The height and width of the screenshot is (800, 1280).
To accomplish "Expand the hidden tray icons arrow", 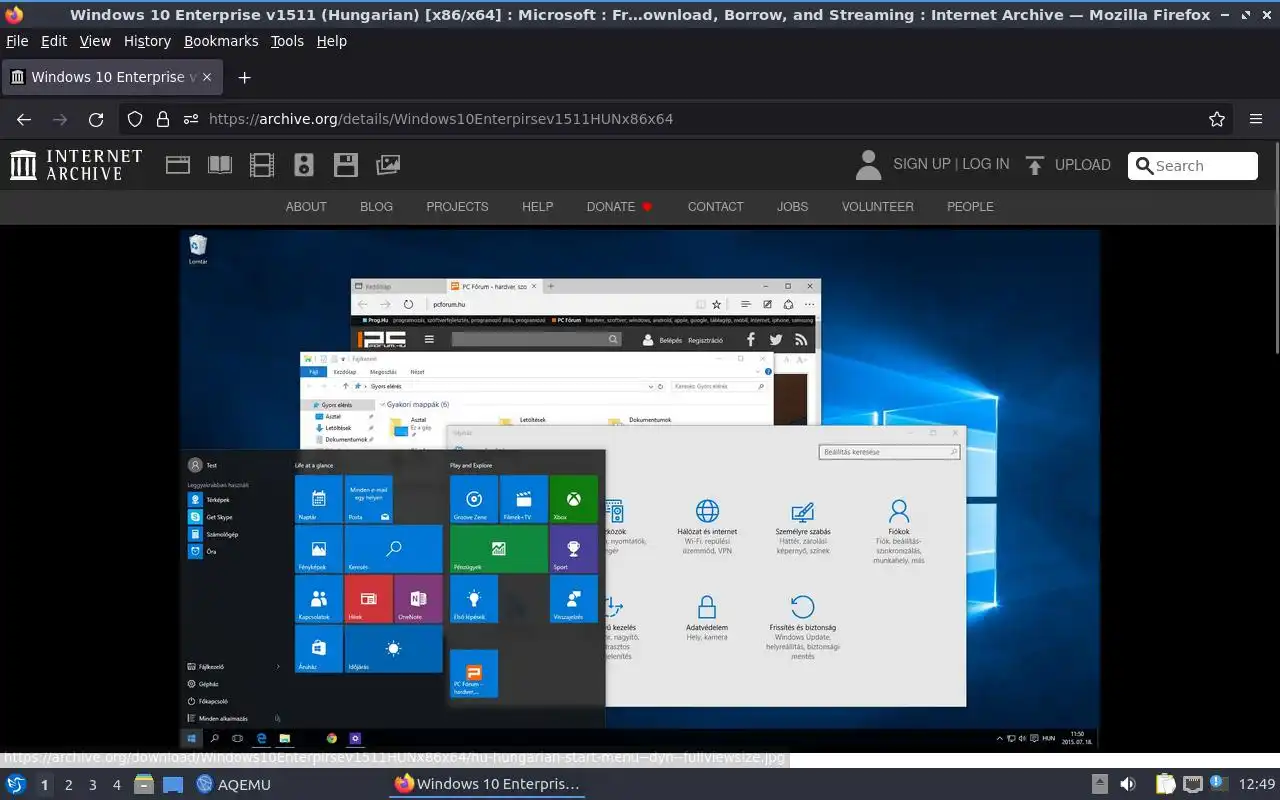I will point(1099,784).
